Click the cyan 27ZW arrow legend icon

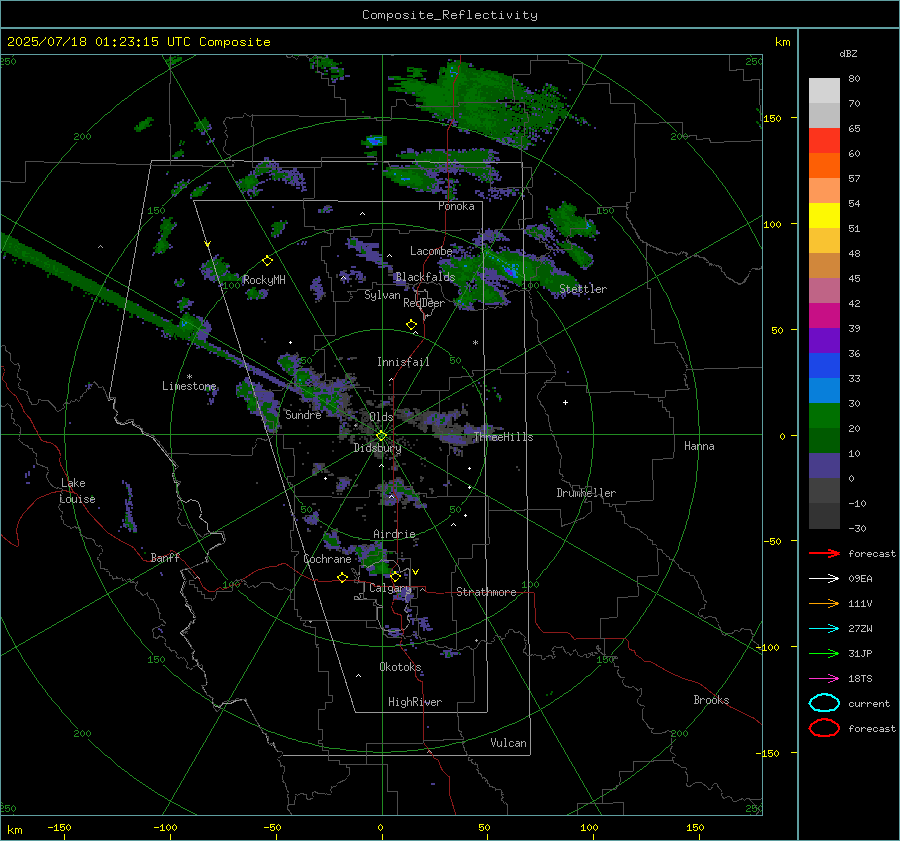coord(824,629)
